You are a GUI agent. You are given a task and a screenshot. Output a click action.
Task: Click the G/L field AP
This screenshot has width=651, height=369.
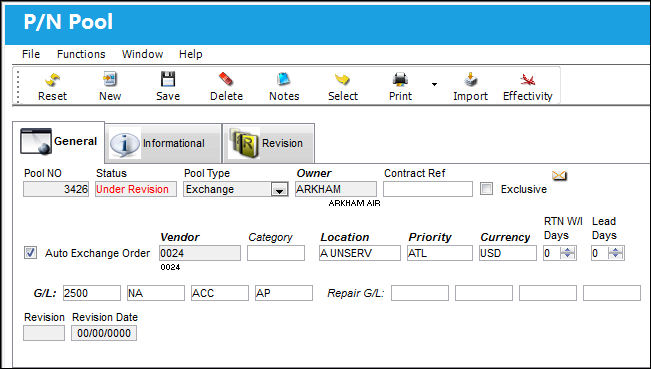coord(284,293)
